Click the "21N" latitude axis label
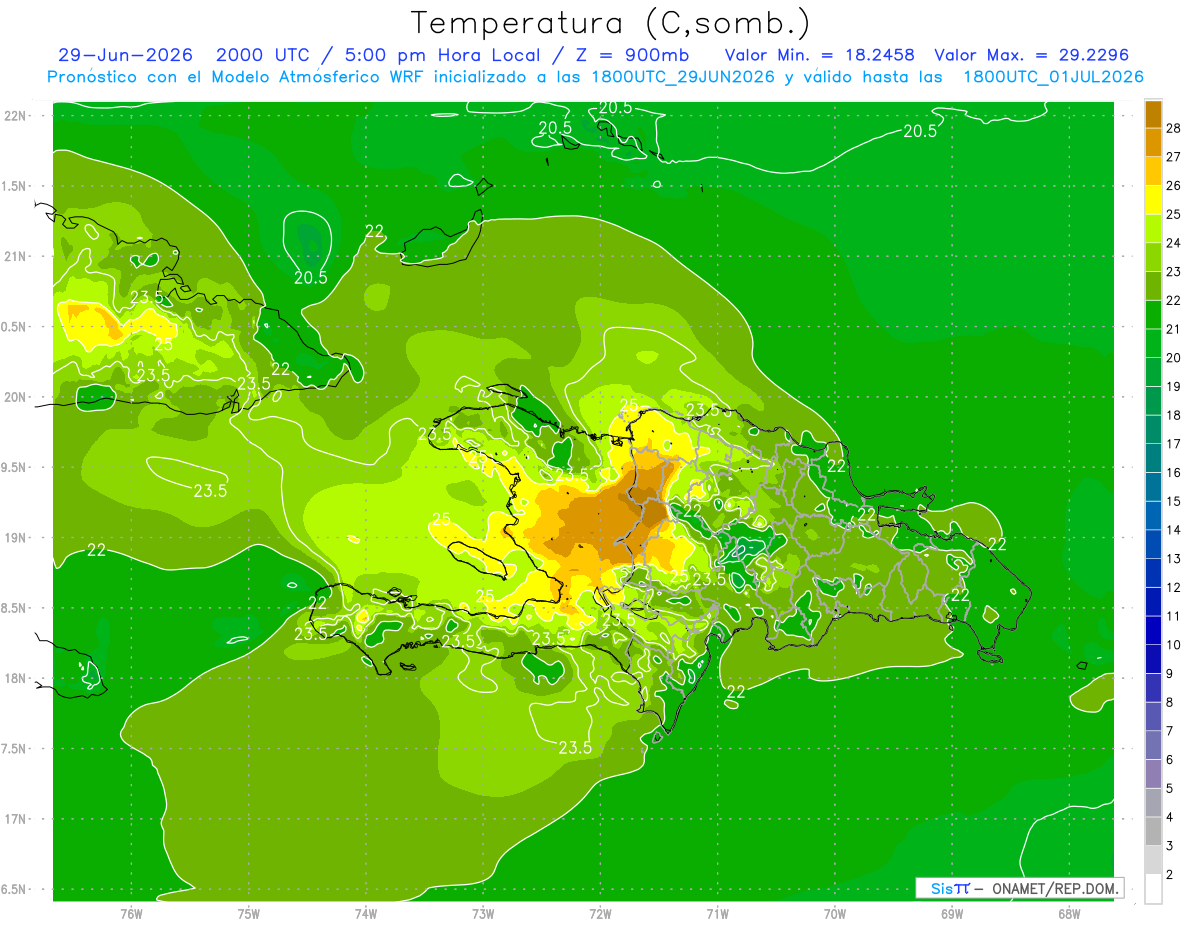This screenshot has height=927, width=1200. pyautogui.click(x=15, y=257)
